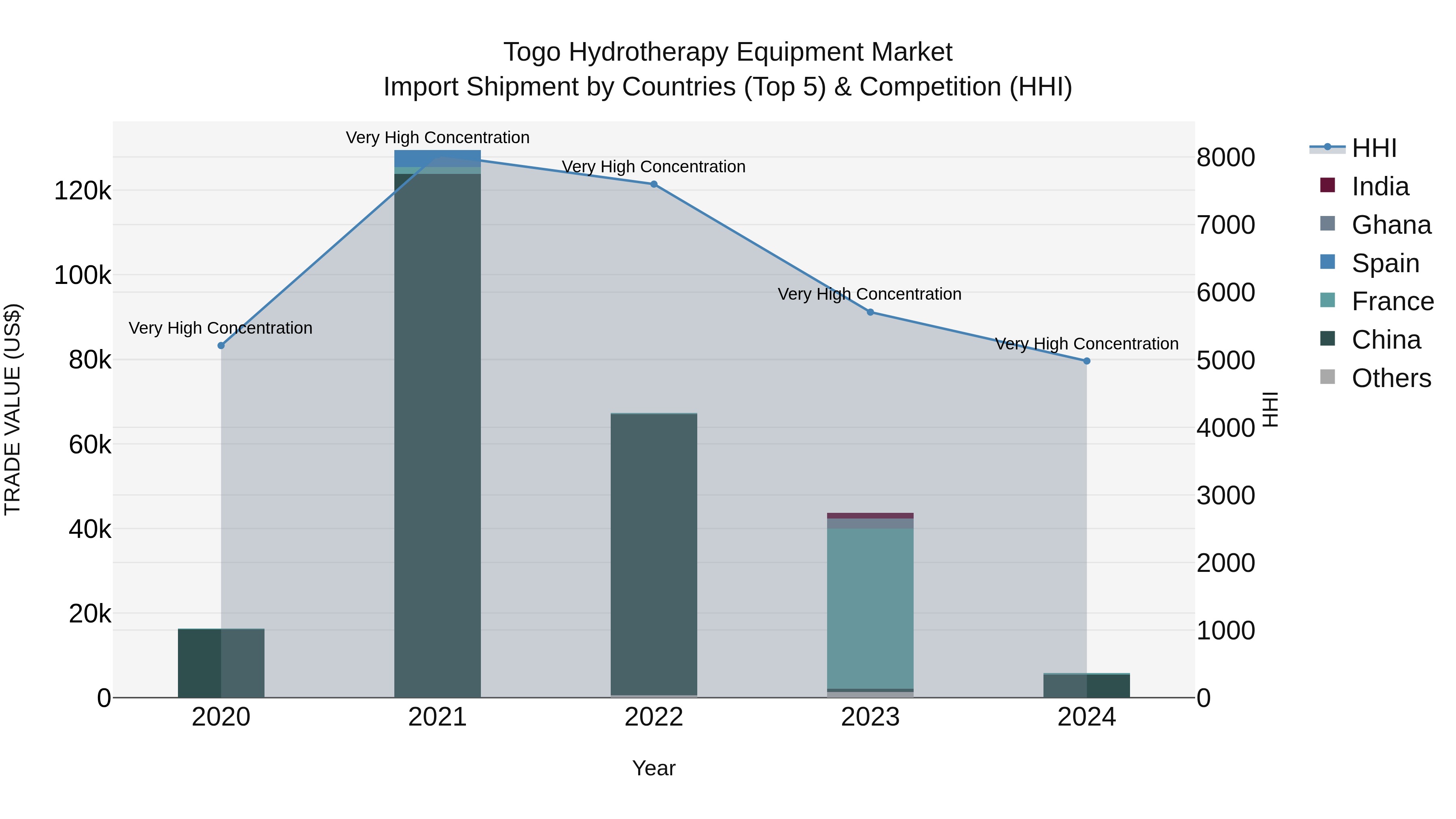Image resolution: width=1456 pixels, height=819 pixels.
Task: Select the 2023 Ghana bar segment
Action: [870, 523]
